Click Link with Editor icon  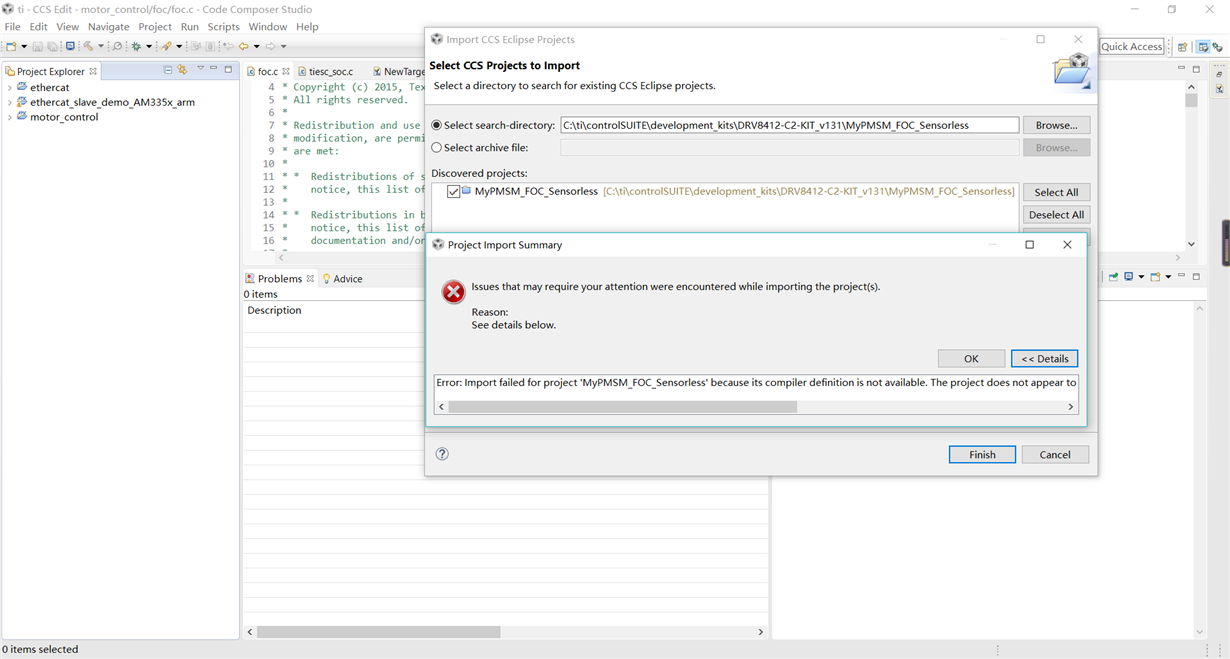pos(183,70)
